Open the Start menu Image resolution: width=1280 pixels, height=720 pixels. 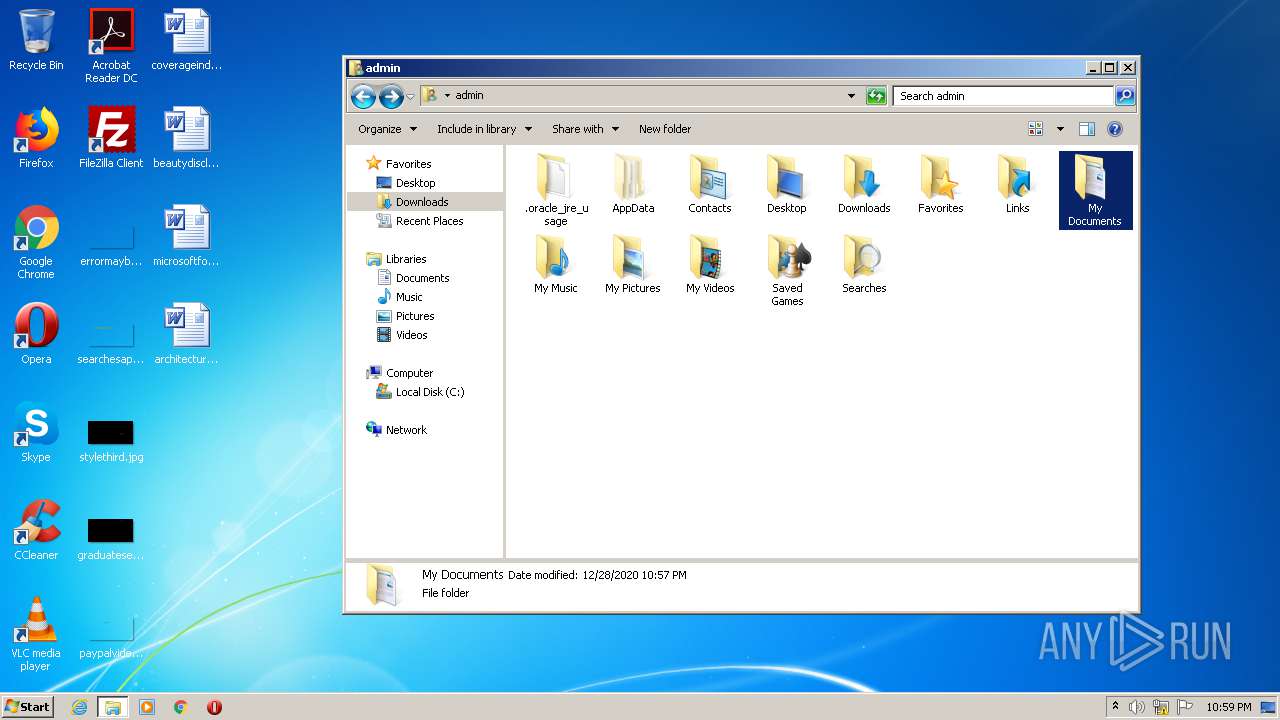[x=28, y=706]
